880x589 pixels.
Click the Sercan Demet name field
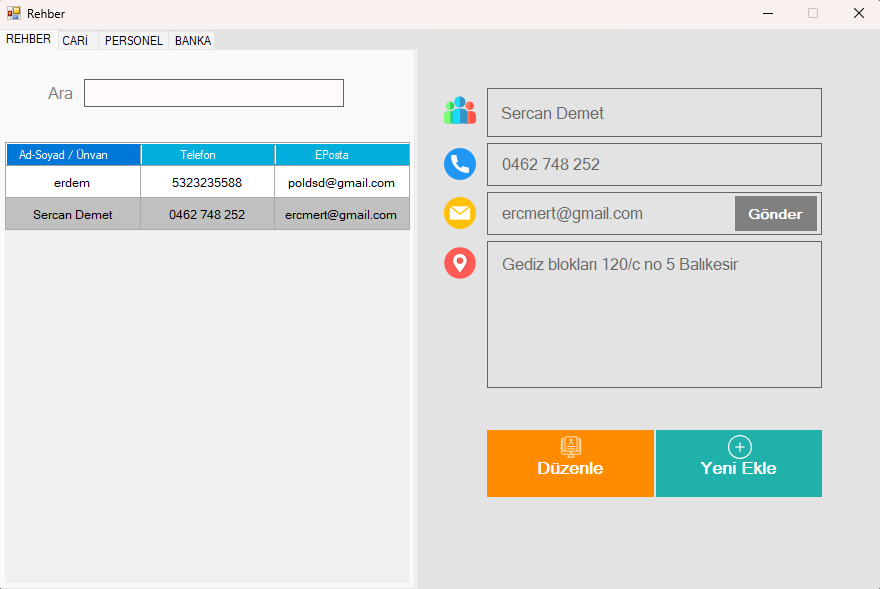pos(654,113)
